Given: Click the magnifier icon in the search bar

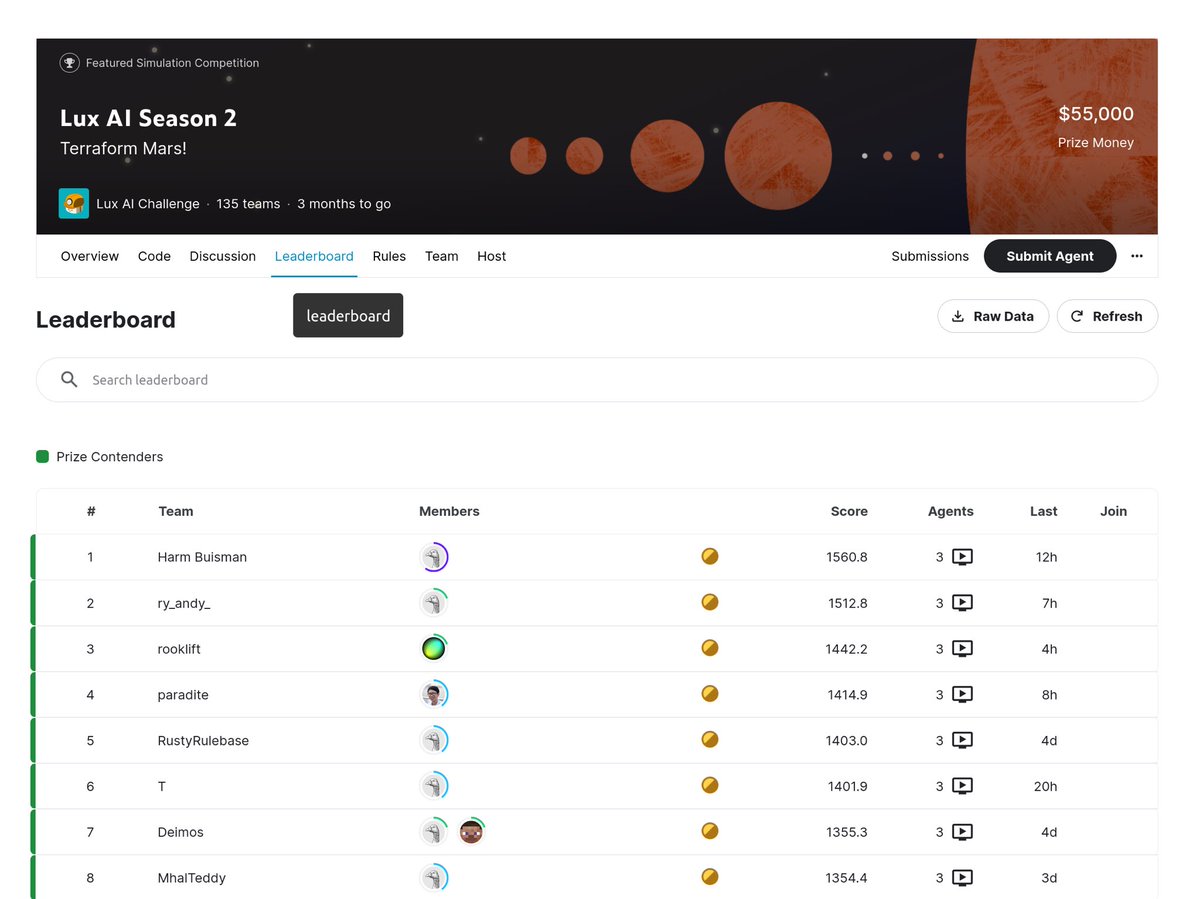Looking at the screenshot, I should tap(69, 380).
